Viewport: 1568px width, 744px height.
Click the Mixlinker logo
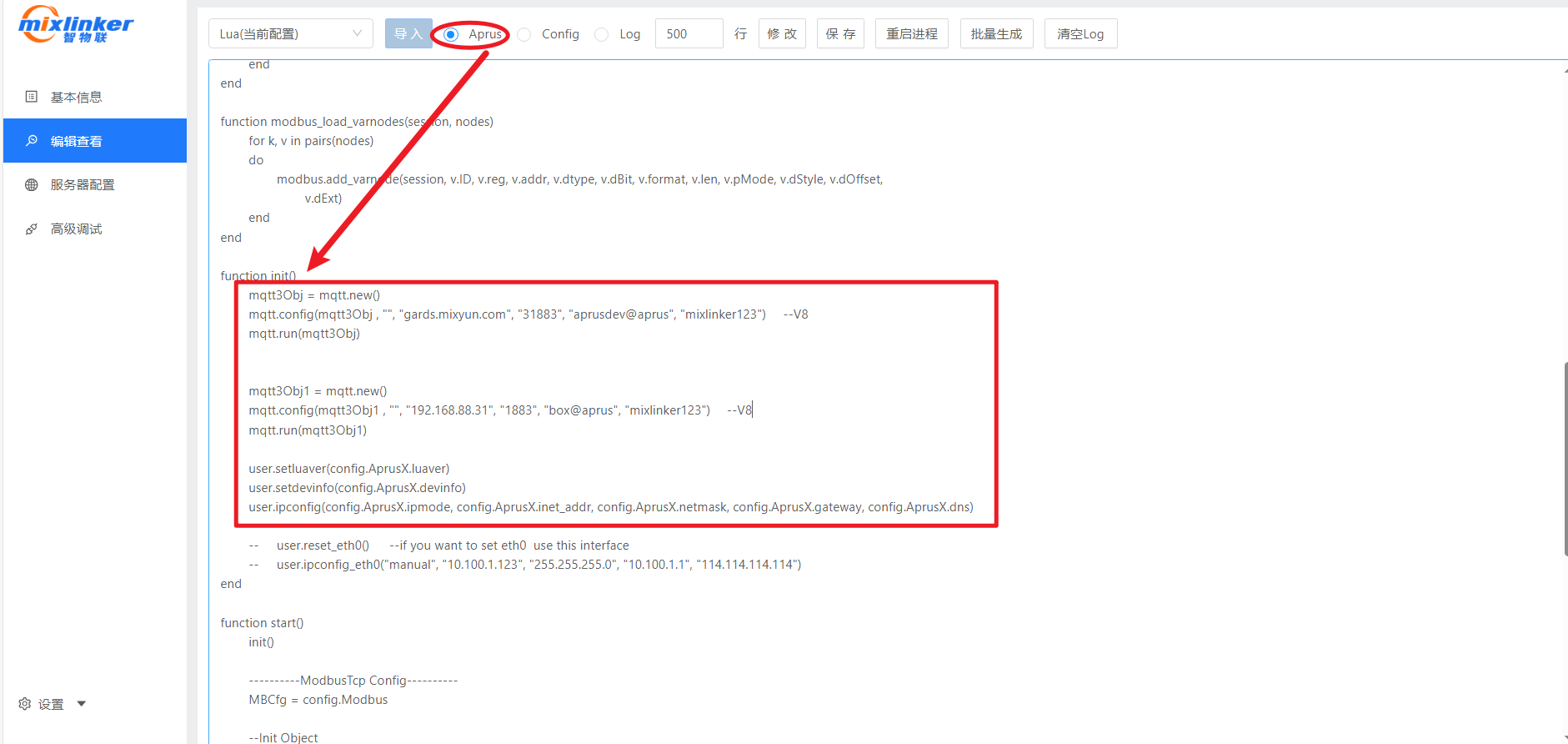(x=75, y=25)
